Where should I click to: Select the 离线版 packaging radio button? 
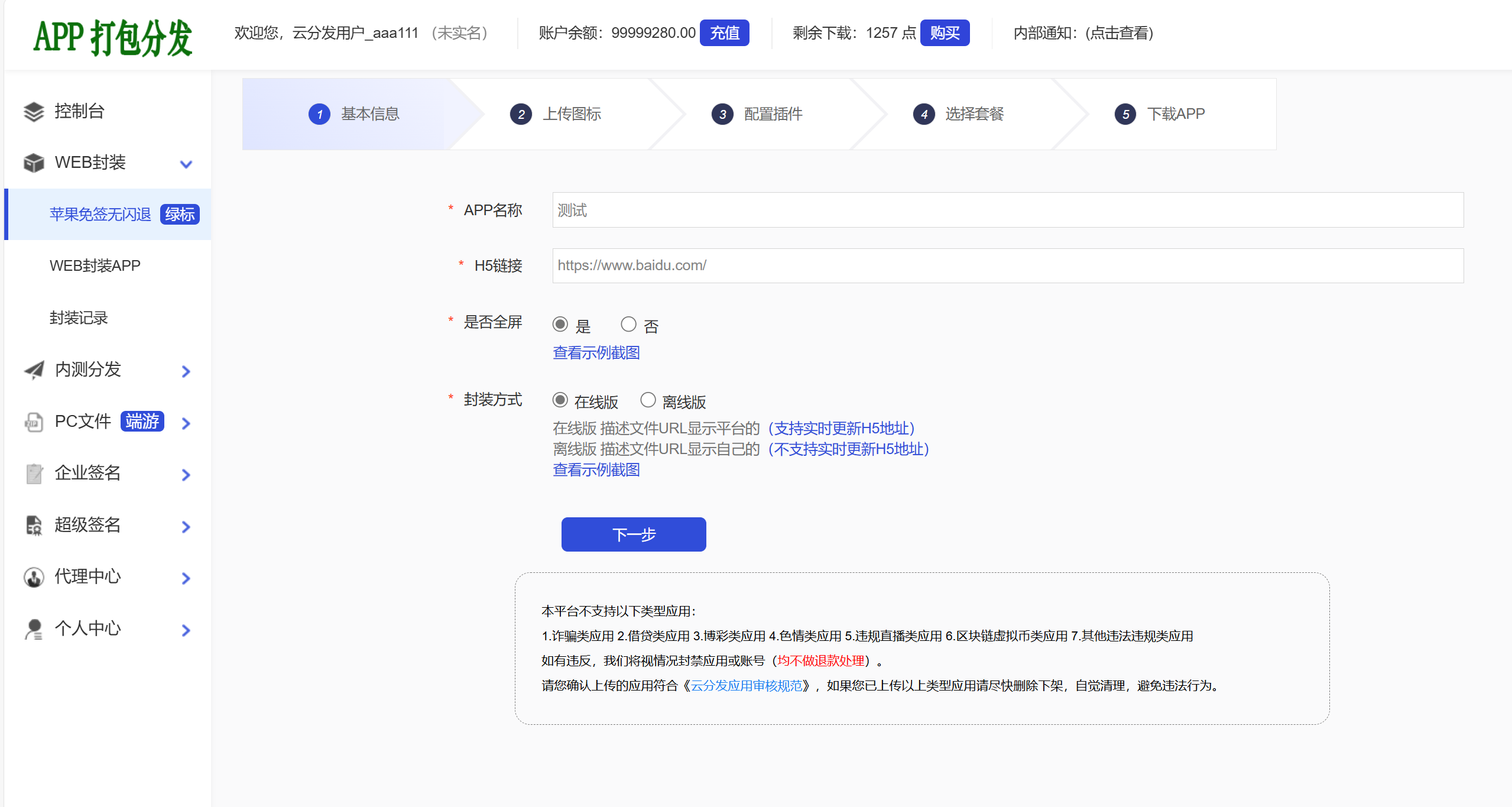tap(648, 400)
